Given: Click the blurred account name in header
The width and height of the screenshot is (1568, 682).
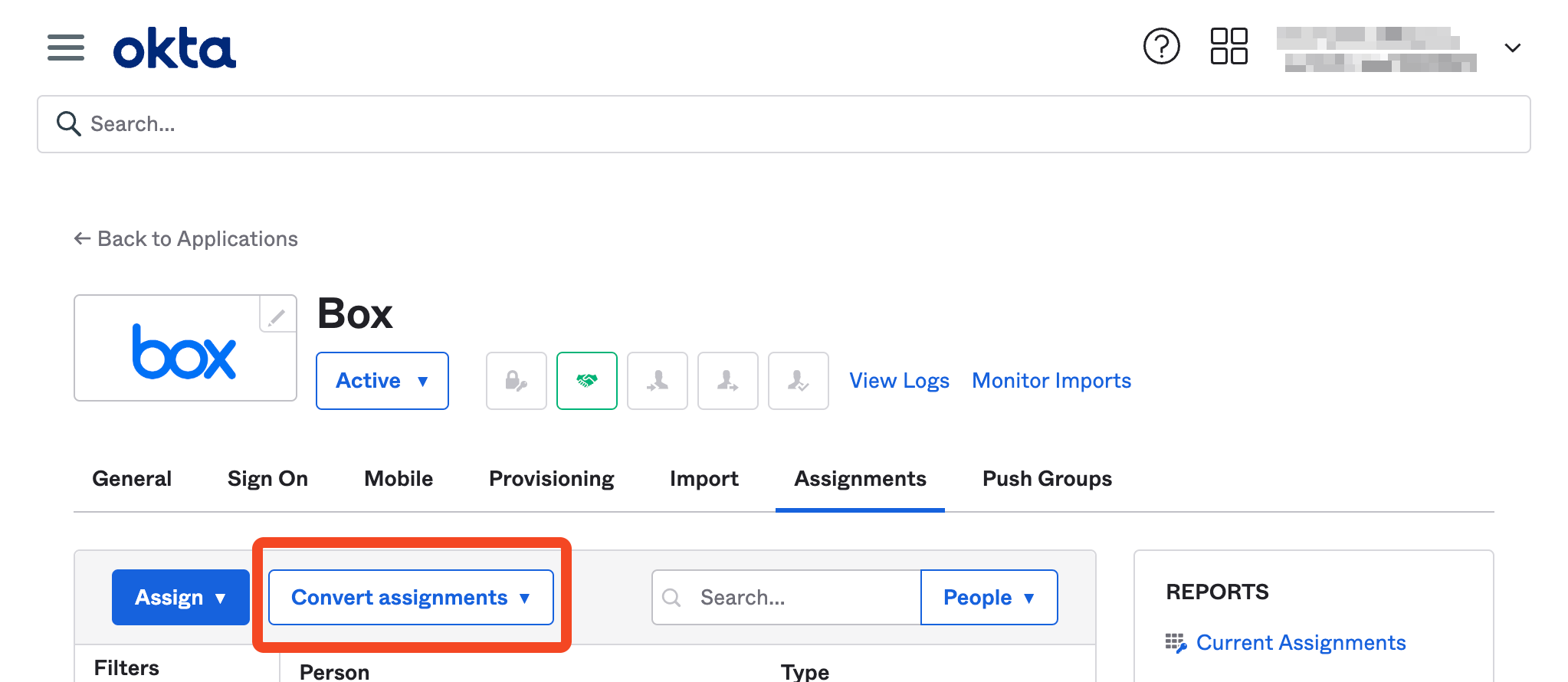Looking at the screenshot, I should 1376,49.
